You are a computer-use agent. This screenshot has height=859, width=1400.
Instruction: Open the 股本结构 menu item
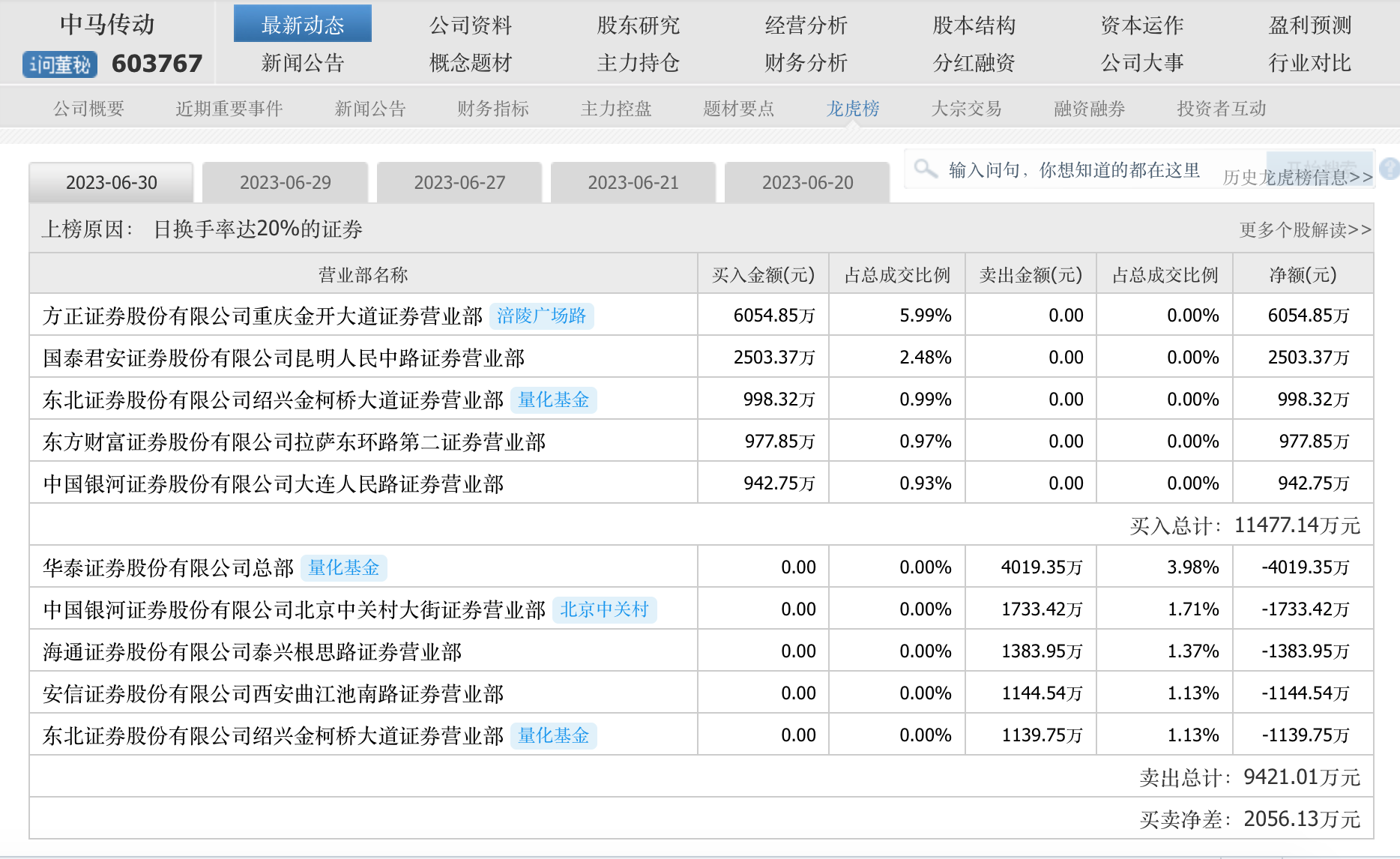pos(974,25)
